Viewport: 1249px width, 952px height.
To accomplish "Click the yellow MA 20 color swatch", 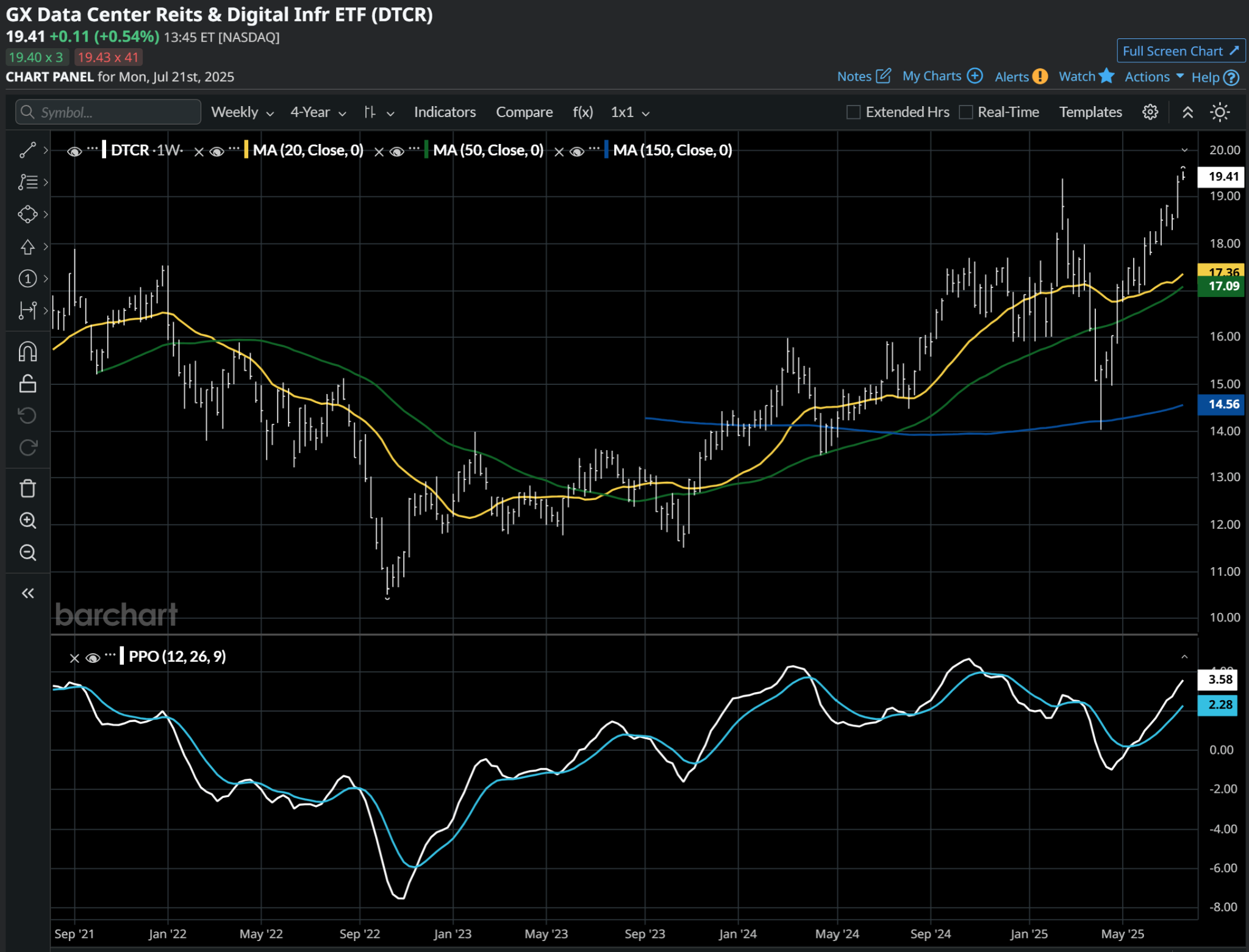I will click(246, 150).
